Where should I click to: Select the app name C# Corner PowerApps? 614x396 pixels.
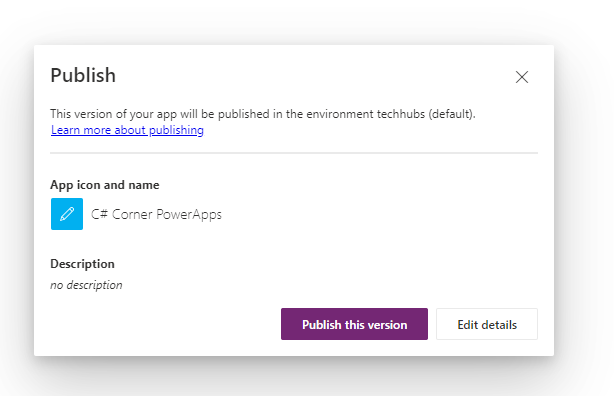(x=156, y=214)
